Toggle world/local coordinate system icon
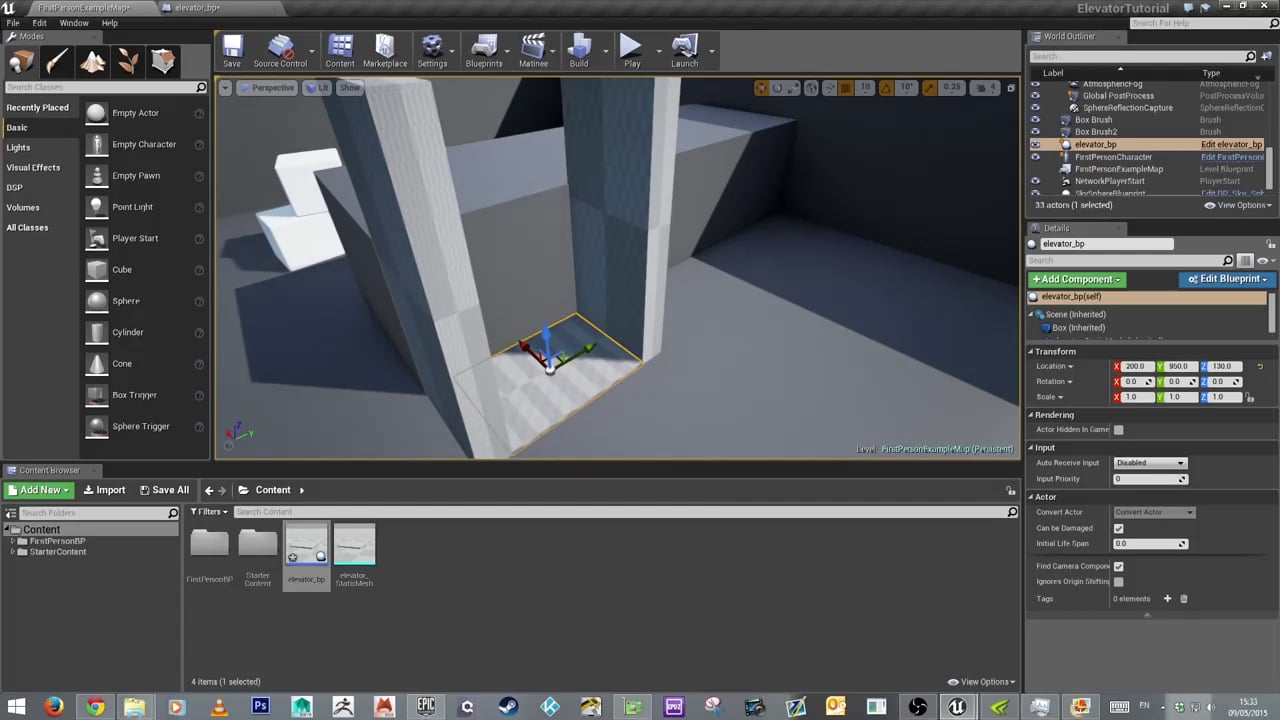Image resolution: width=1280 pixels, height=720 pixels. [811, 88]
